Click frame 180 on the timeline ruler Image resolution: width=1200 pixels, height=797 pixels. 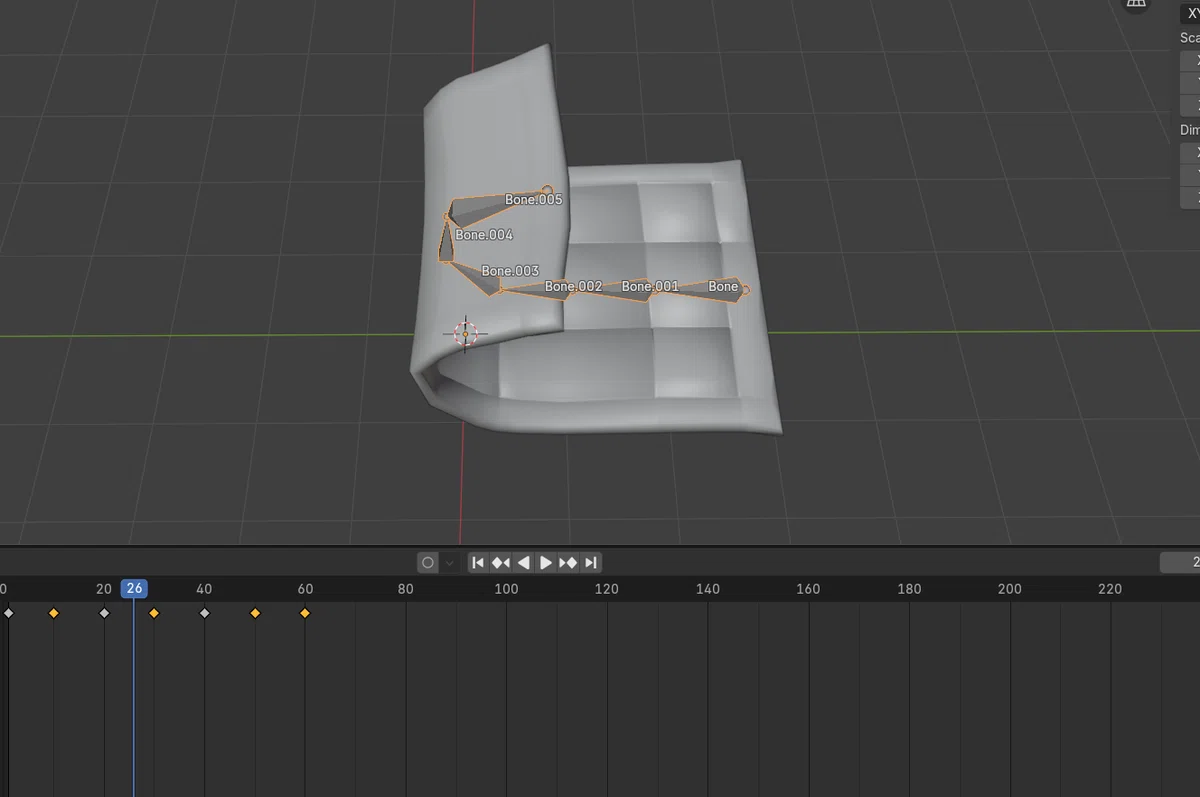[x=909, y=589]
